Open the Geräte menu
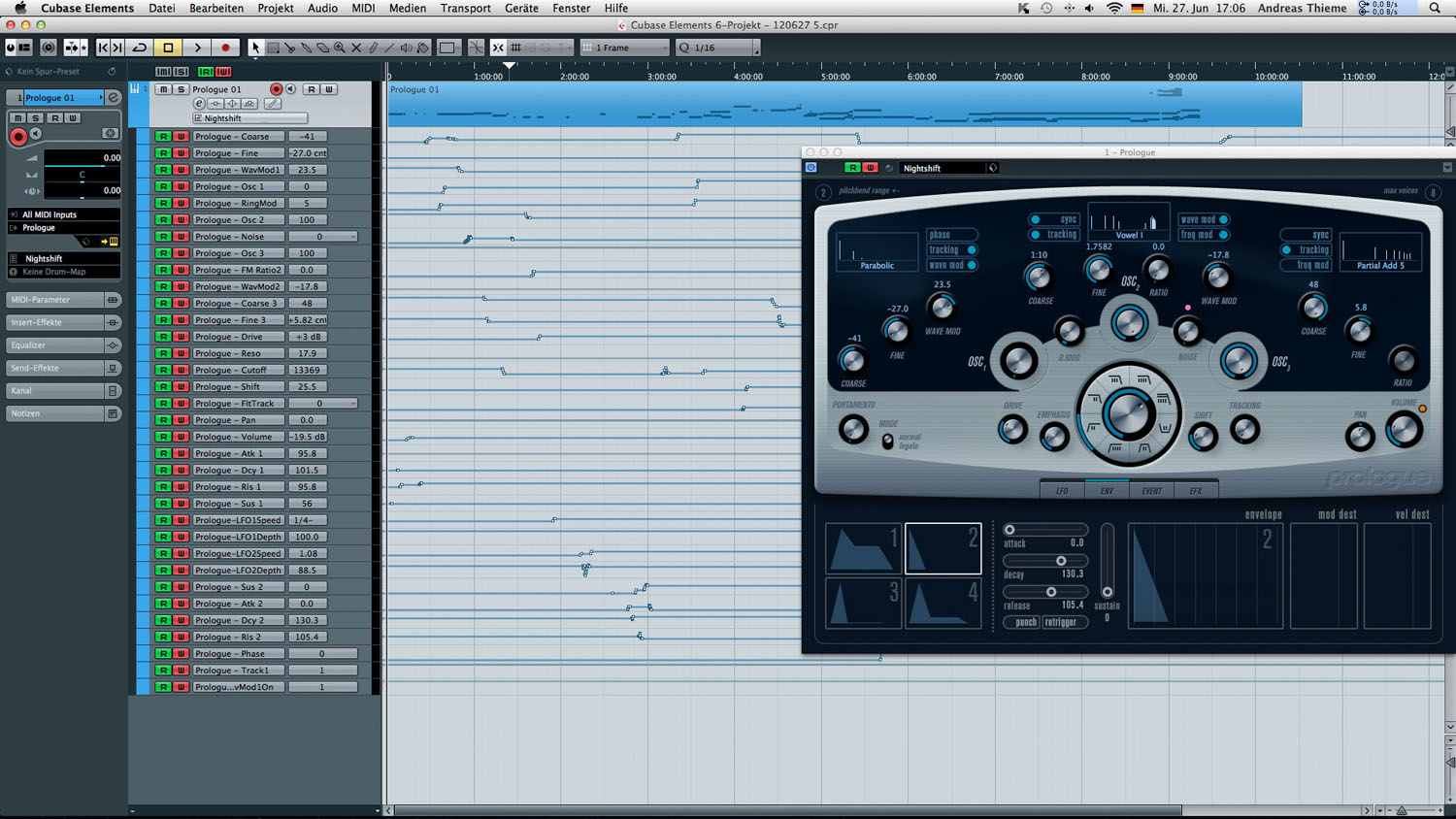1456x819 pixels. pyautogui.click(x=521, y=8)
